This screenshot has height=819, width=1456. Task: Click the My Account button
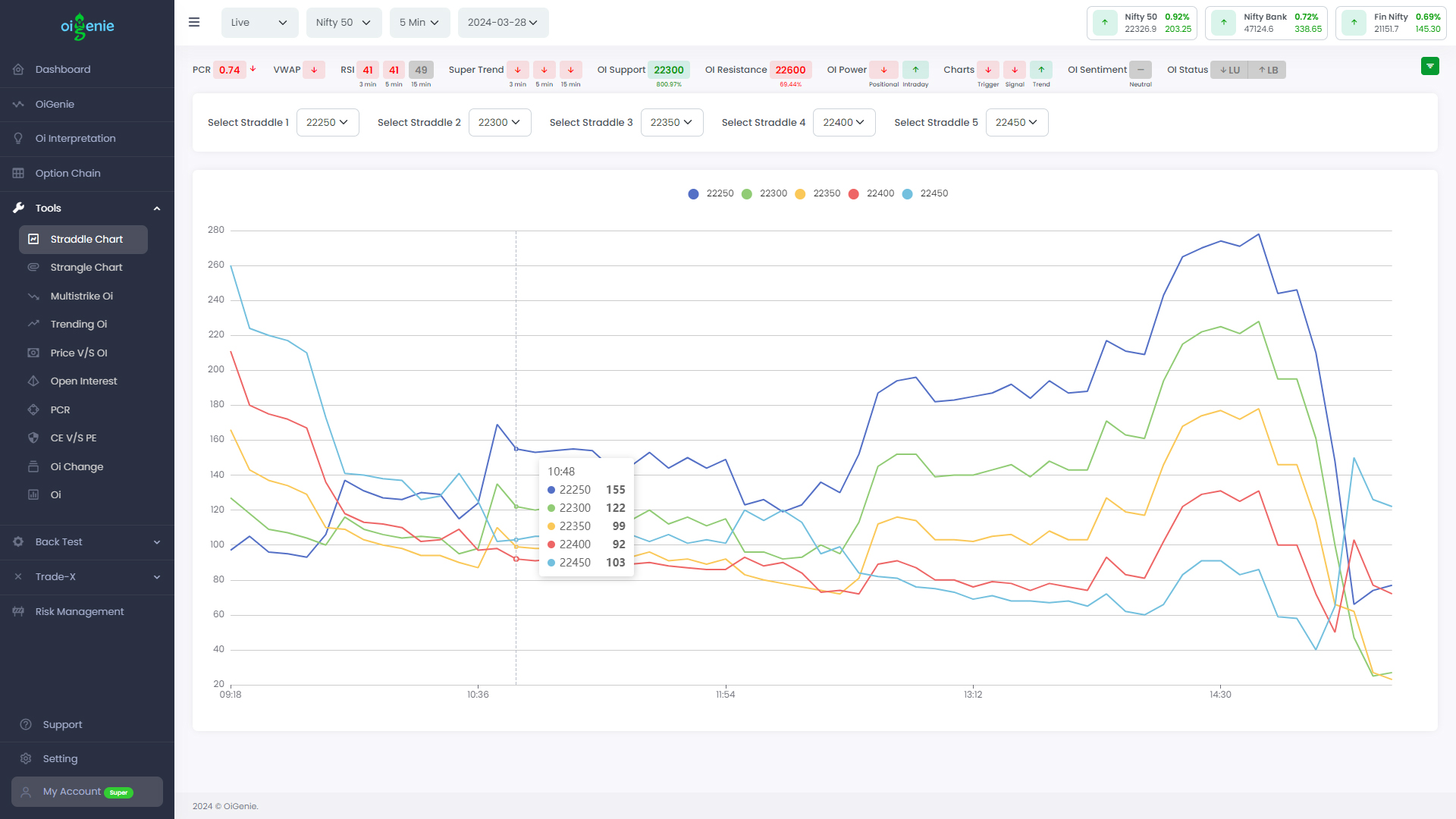[87, 792]
